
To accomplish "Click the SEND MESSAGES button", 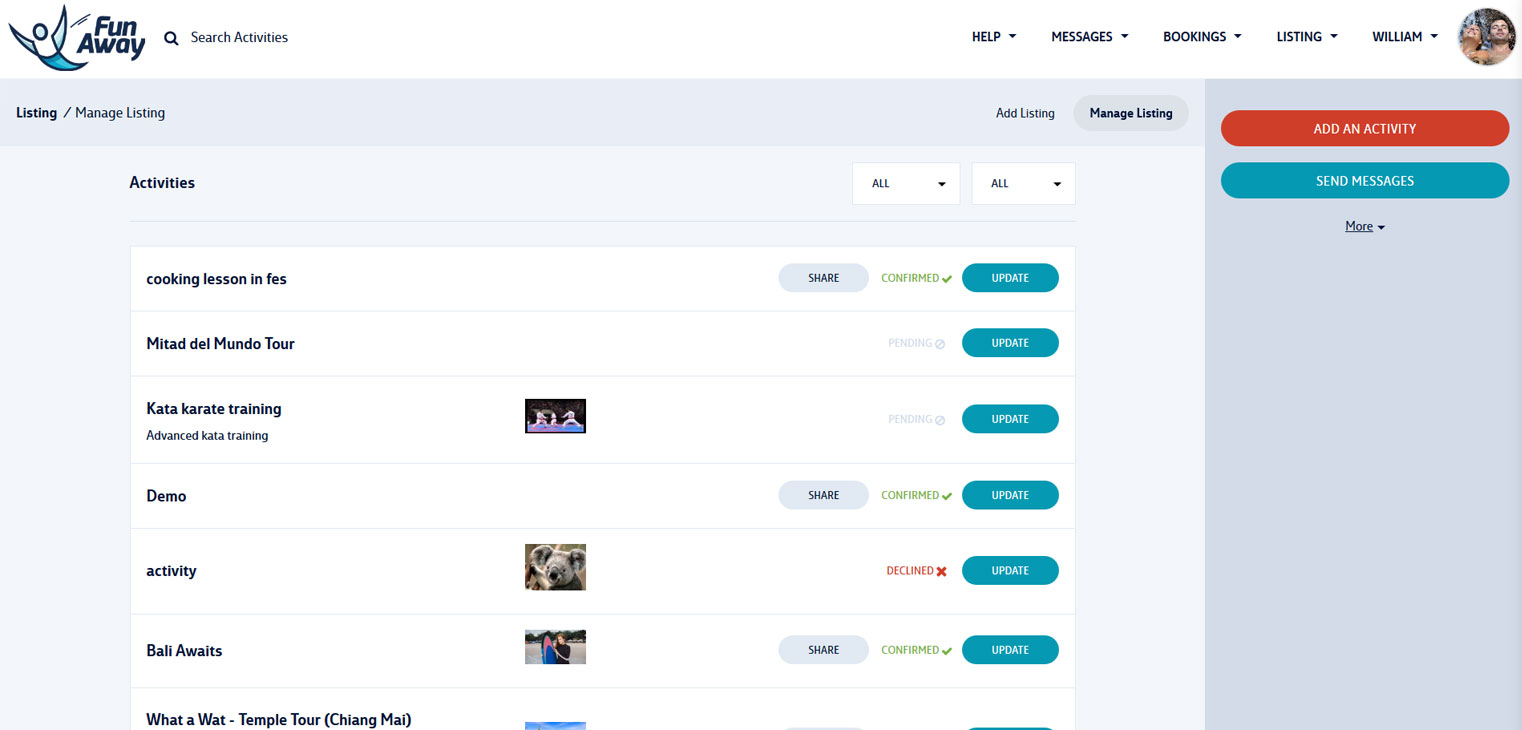I will [x=1364, y=181].
